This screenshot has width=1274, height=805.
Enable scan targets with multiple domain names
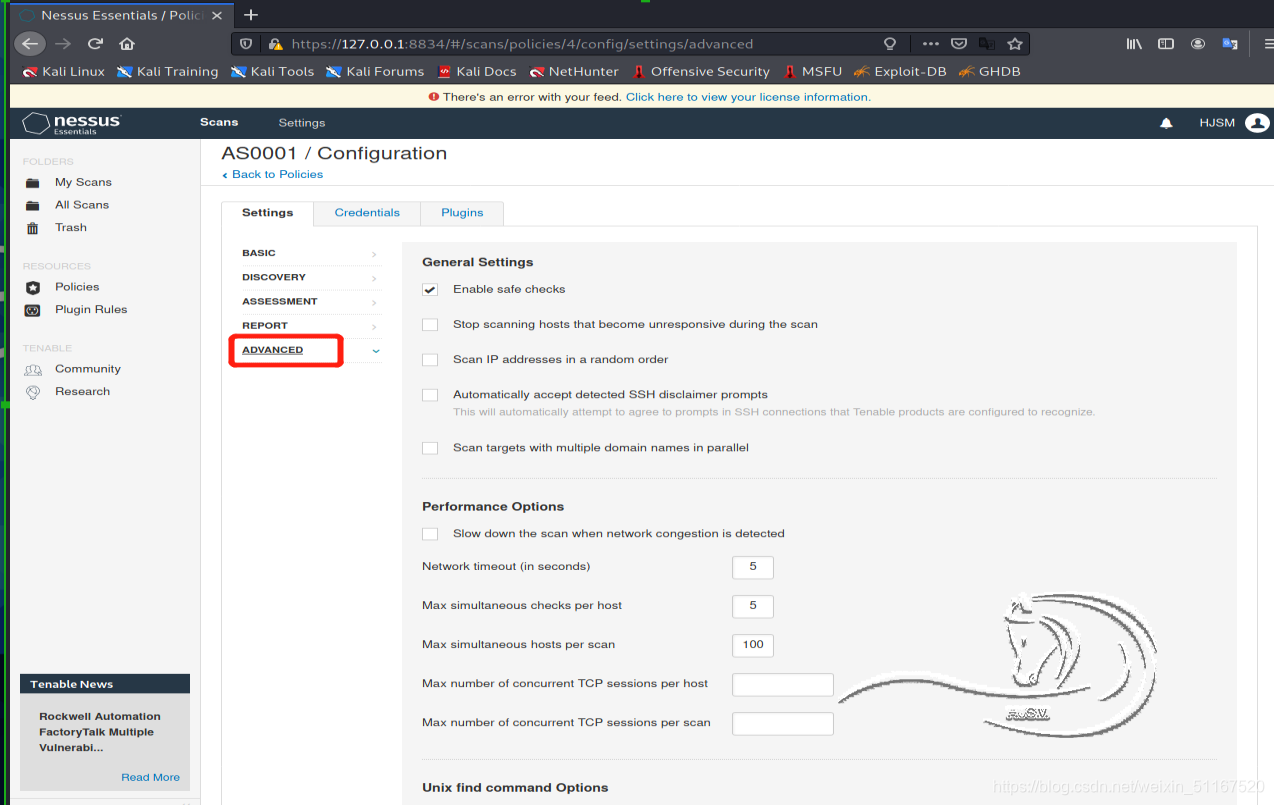click(x=430, y=448)
